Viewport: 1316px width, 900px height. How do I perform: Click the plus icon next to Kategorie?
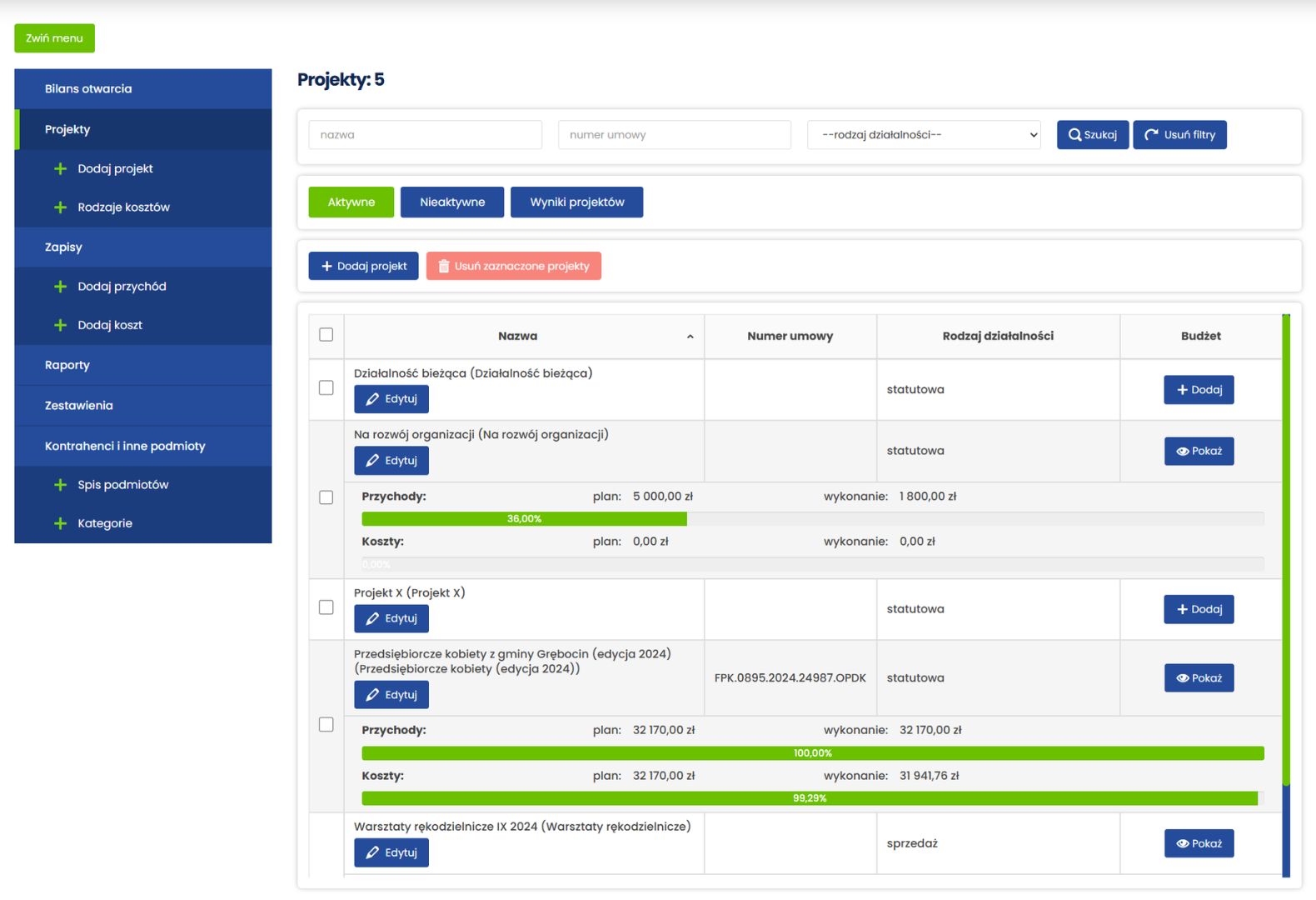click(60, 523)
